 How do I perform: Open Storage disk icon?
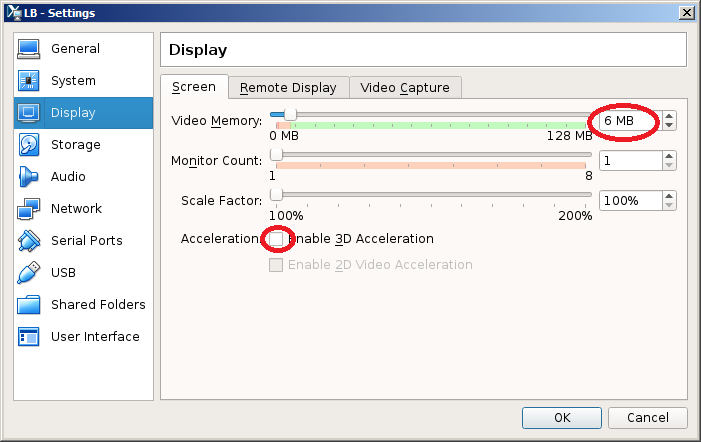pos(29,145)
